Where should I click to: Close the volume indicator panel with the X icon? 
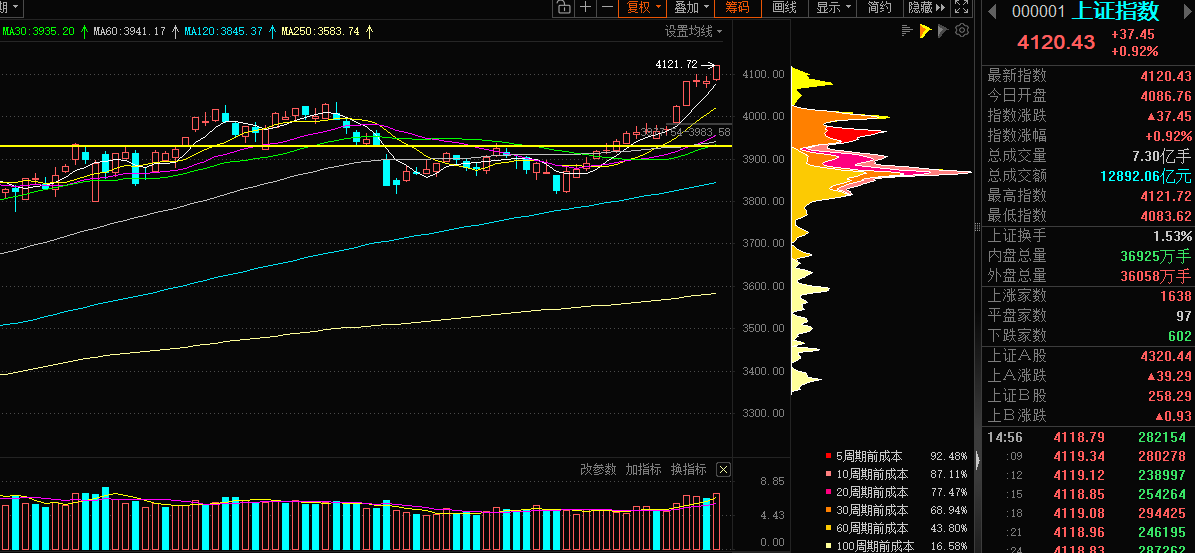(724, 469)
